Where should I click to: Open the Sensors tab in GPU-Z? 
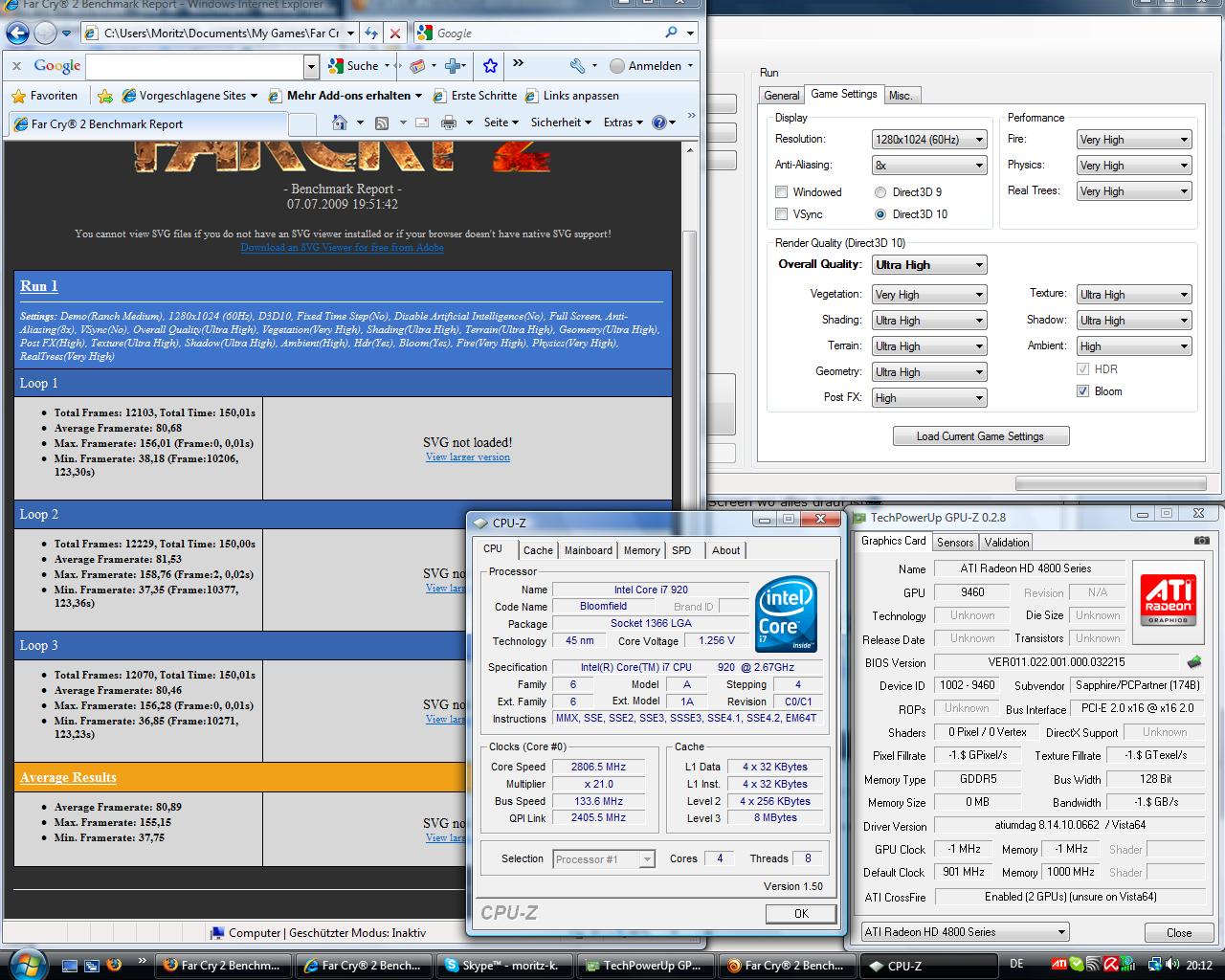tap(955, 543)
